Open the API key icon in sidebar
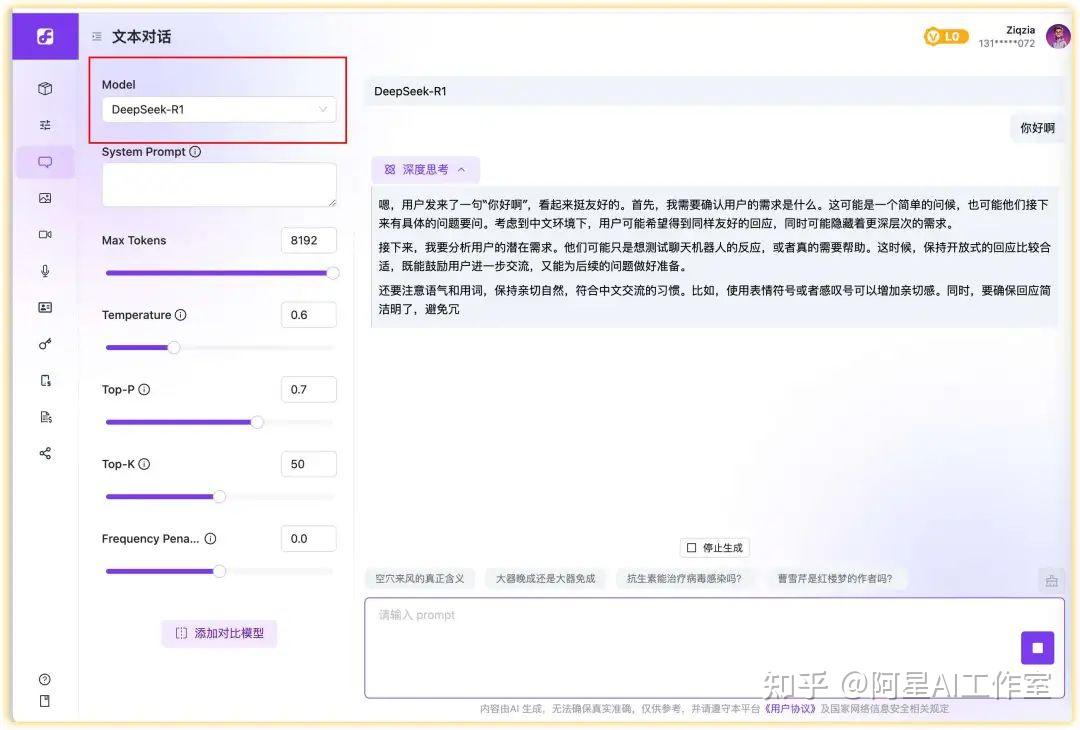This screenshot has height=730, width=1080. coord(45,343)
